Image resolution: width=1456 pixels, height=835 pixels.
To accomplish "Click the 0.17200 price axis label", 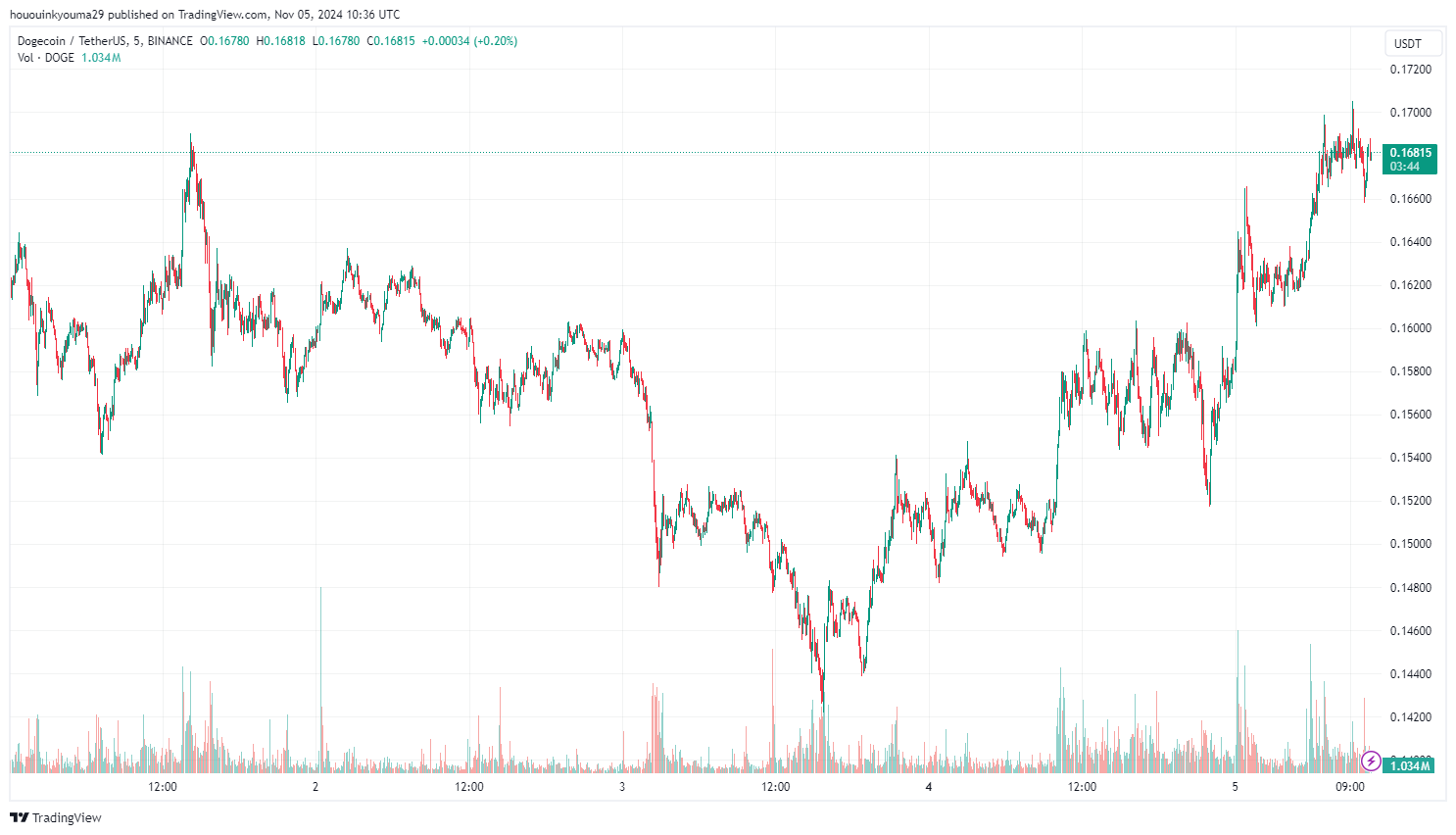I will coord(1411,70).
